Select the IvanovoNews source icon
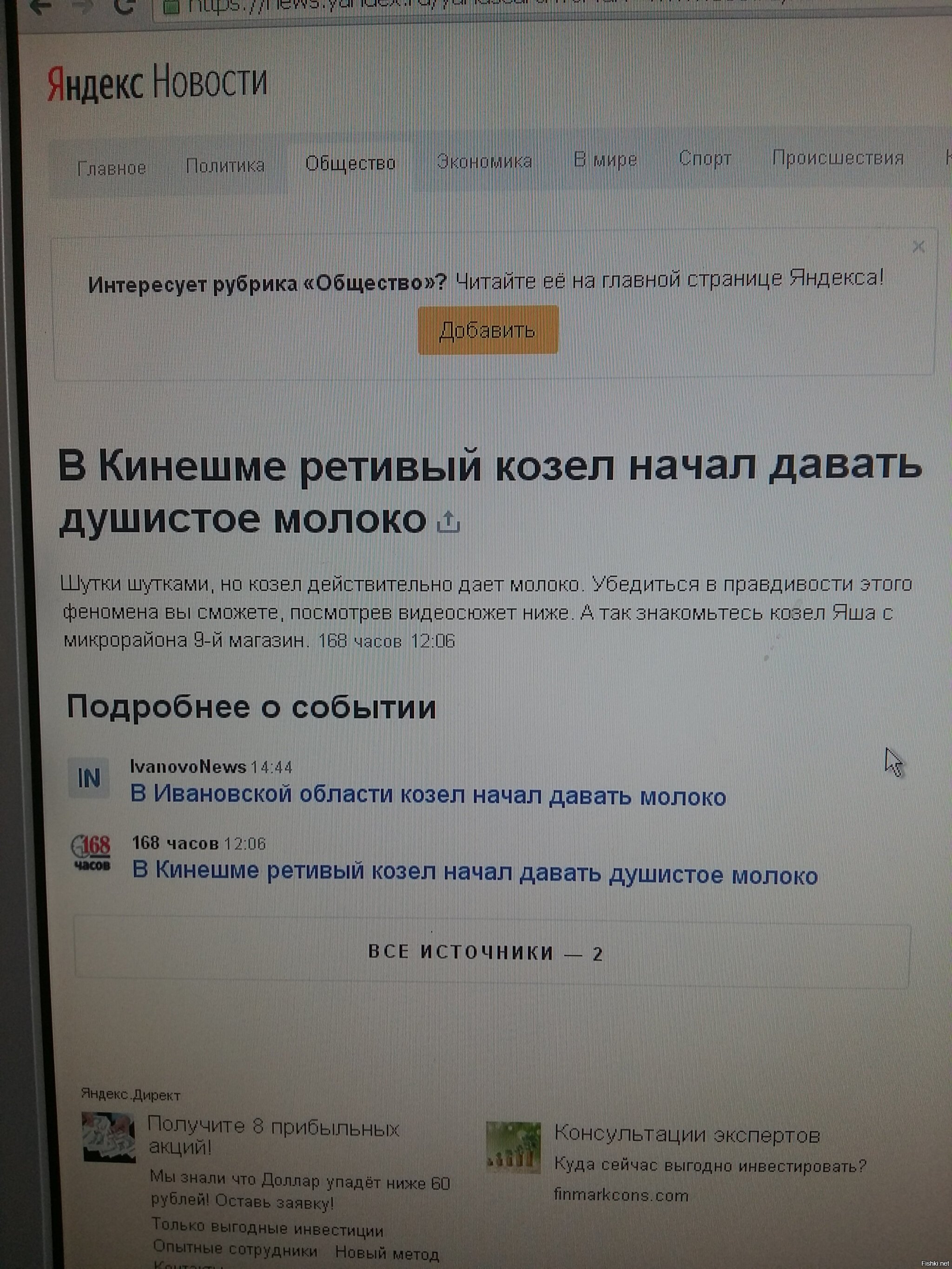This screenshot has width=952, height=1269. tap(90, 777)
